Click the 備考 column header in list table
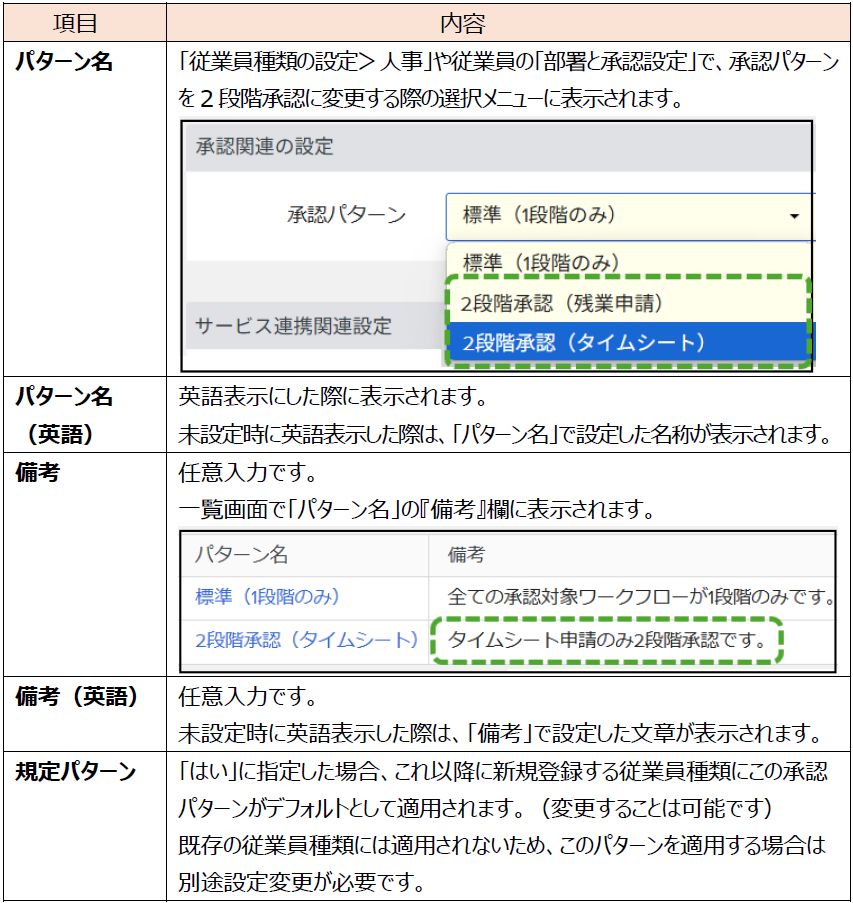 [466, 555]
